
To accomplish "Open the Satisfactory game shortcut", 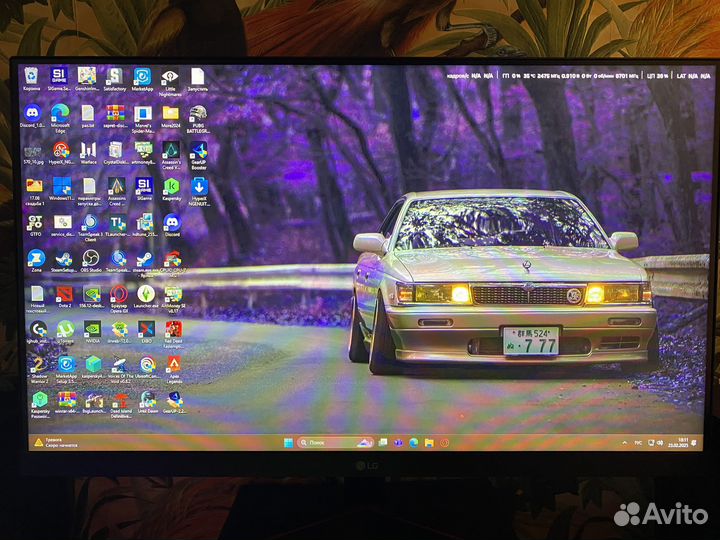I will tap(114, 77).
